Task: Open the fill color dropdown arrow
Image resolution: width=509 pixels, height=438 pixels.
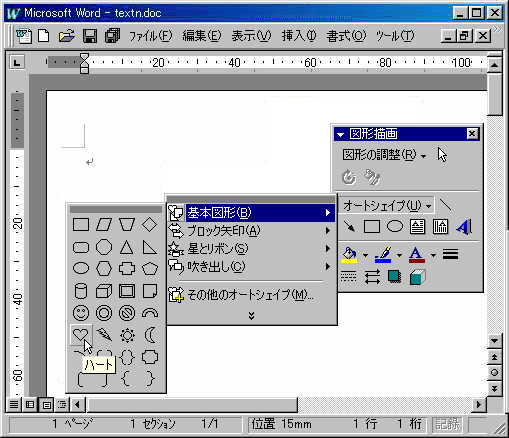Action: pos(365,255)
